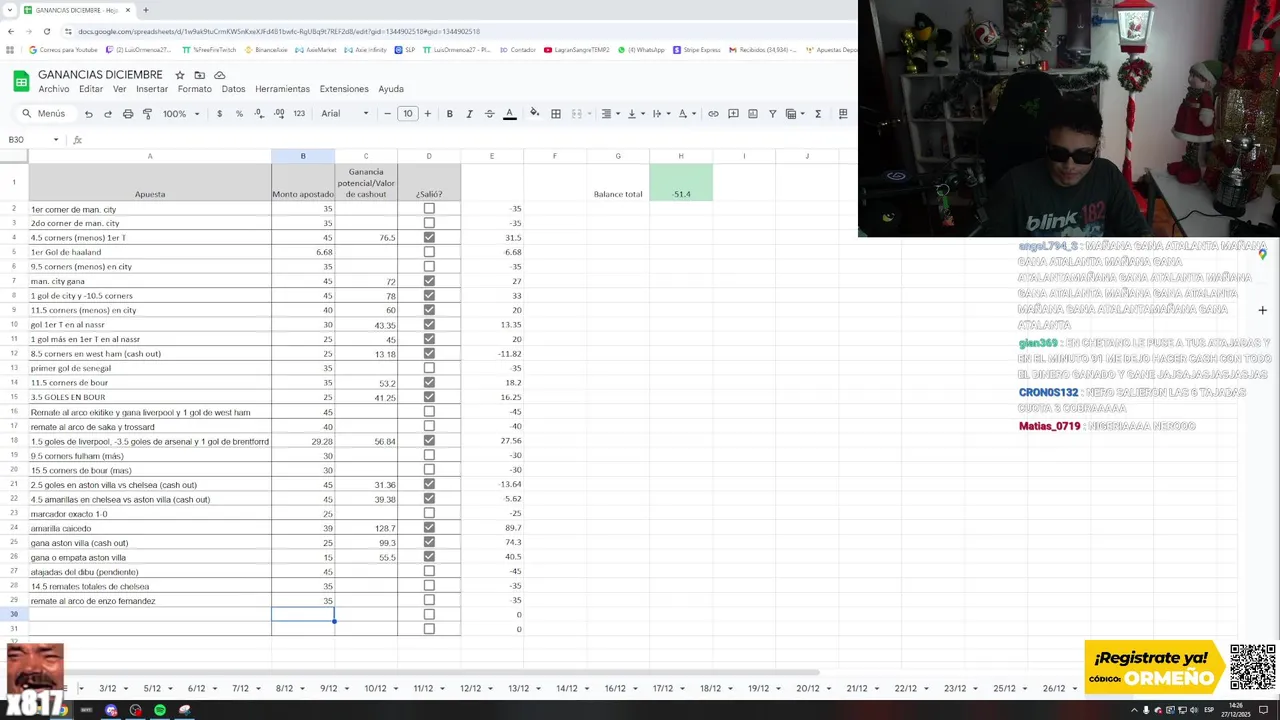Open the Archivo menu
The image size is (1280, 720).
point(54,89)
